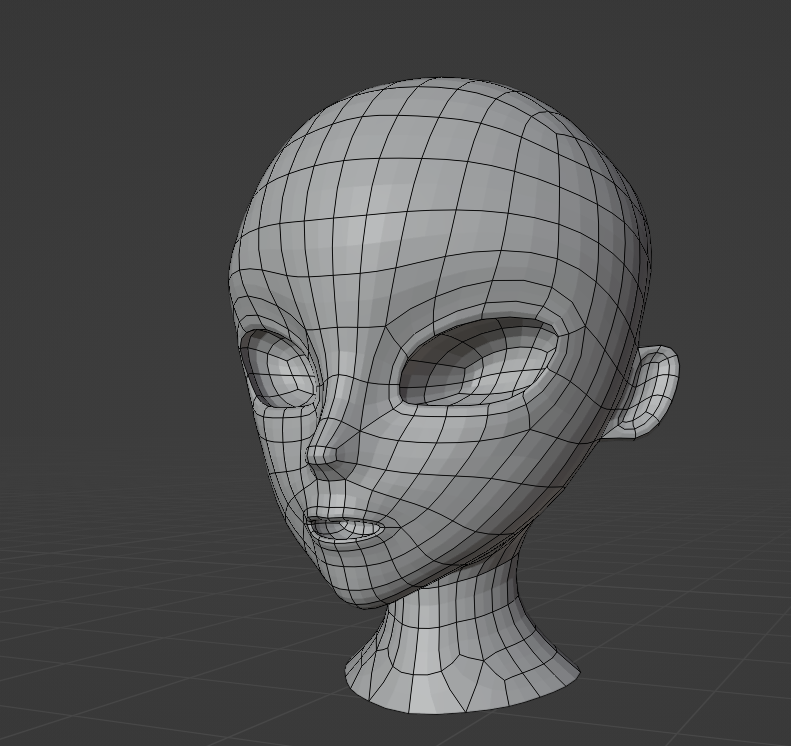Select the flared base of the neck
This screenshot has height=746, width=791.
(460, 685)
